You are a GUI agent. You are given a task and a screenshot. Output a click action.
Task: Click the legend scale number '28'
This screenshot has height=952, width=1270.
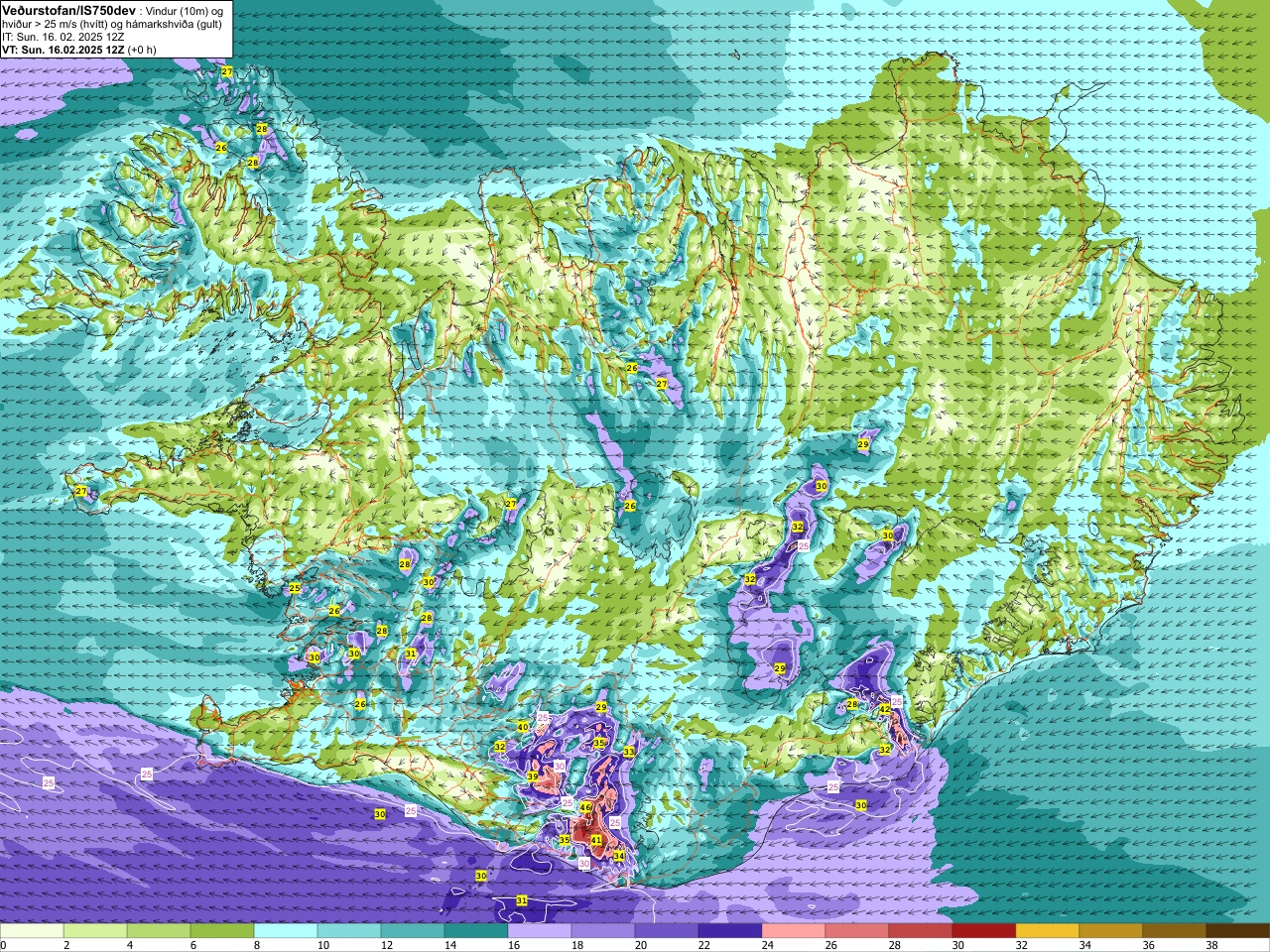tap(895, 945)
